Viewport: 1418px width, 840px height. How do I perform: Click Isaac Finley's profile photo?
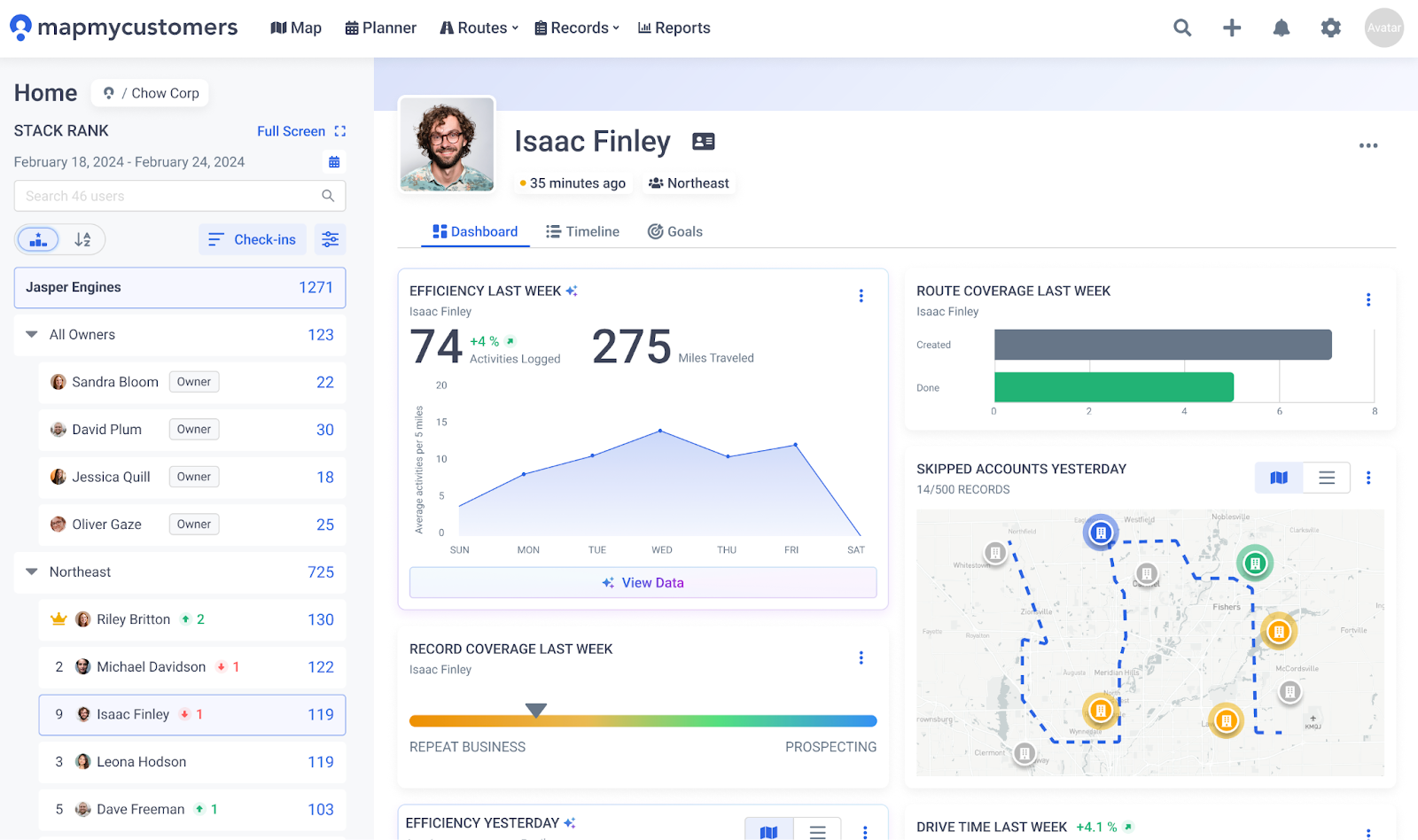(x=447, y=144)
